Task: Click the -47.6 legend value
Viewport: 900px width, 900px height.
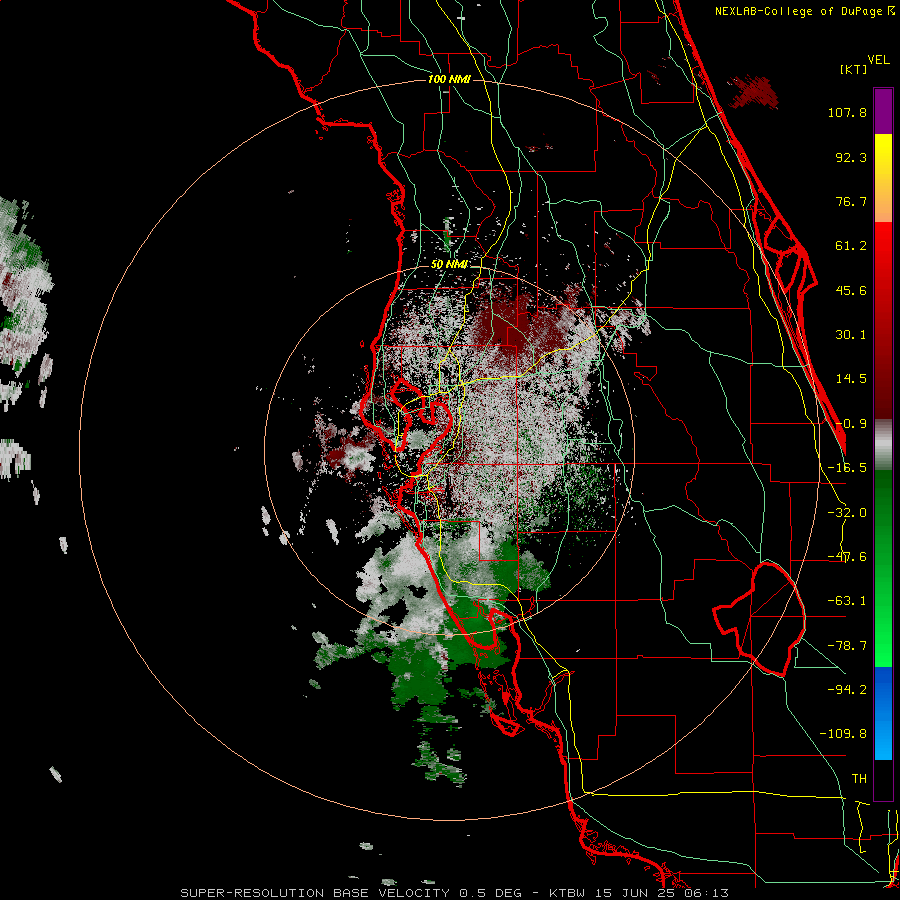Action: tap(847, 557)
